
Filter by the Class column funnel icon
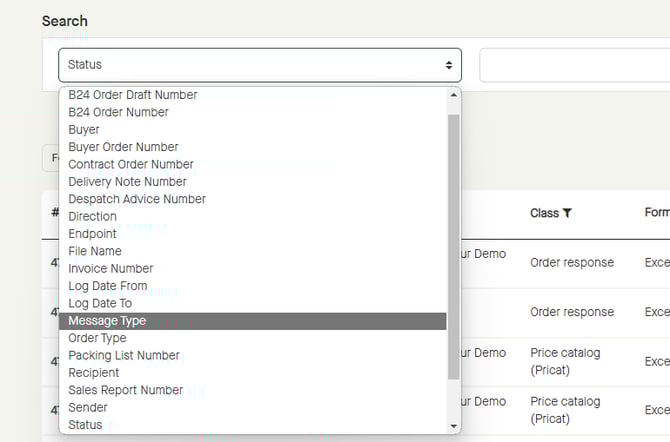(567, 213)
